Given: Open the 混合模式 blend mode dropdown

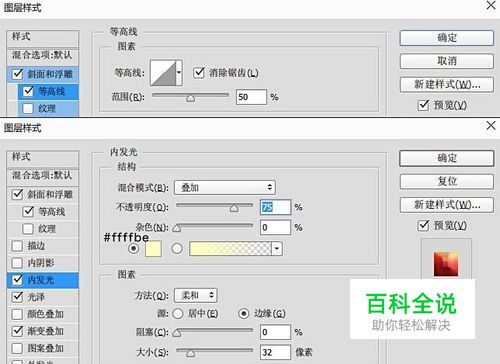Looking at the screenshot, I should [225, 188].
